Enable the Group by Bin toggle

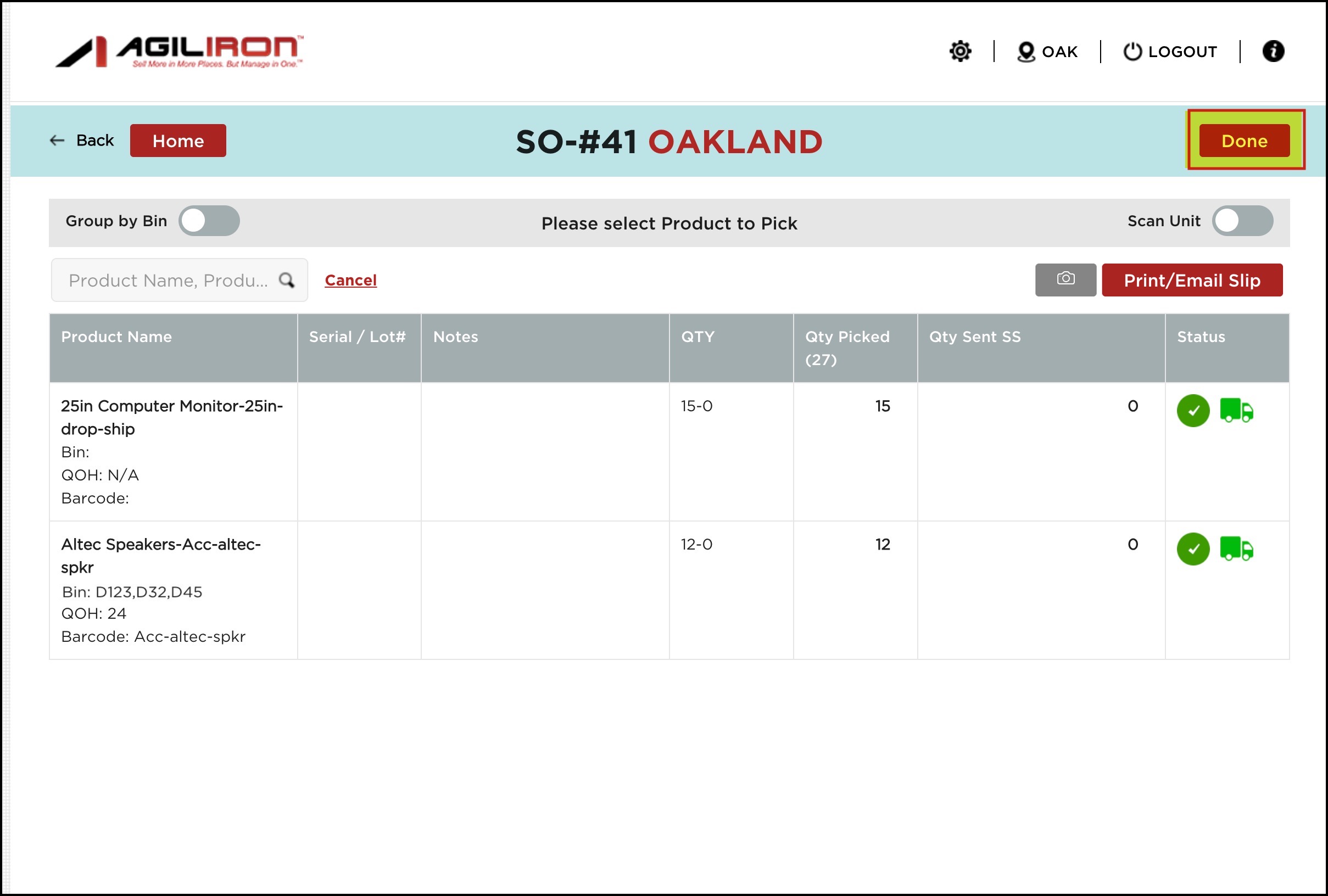(209, 221)
